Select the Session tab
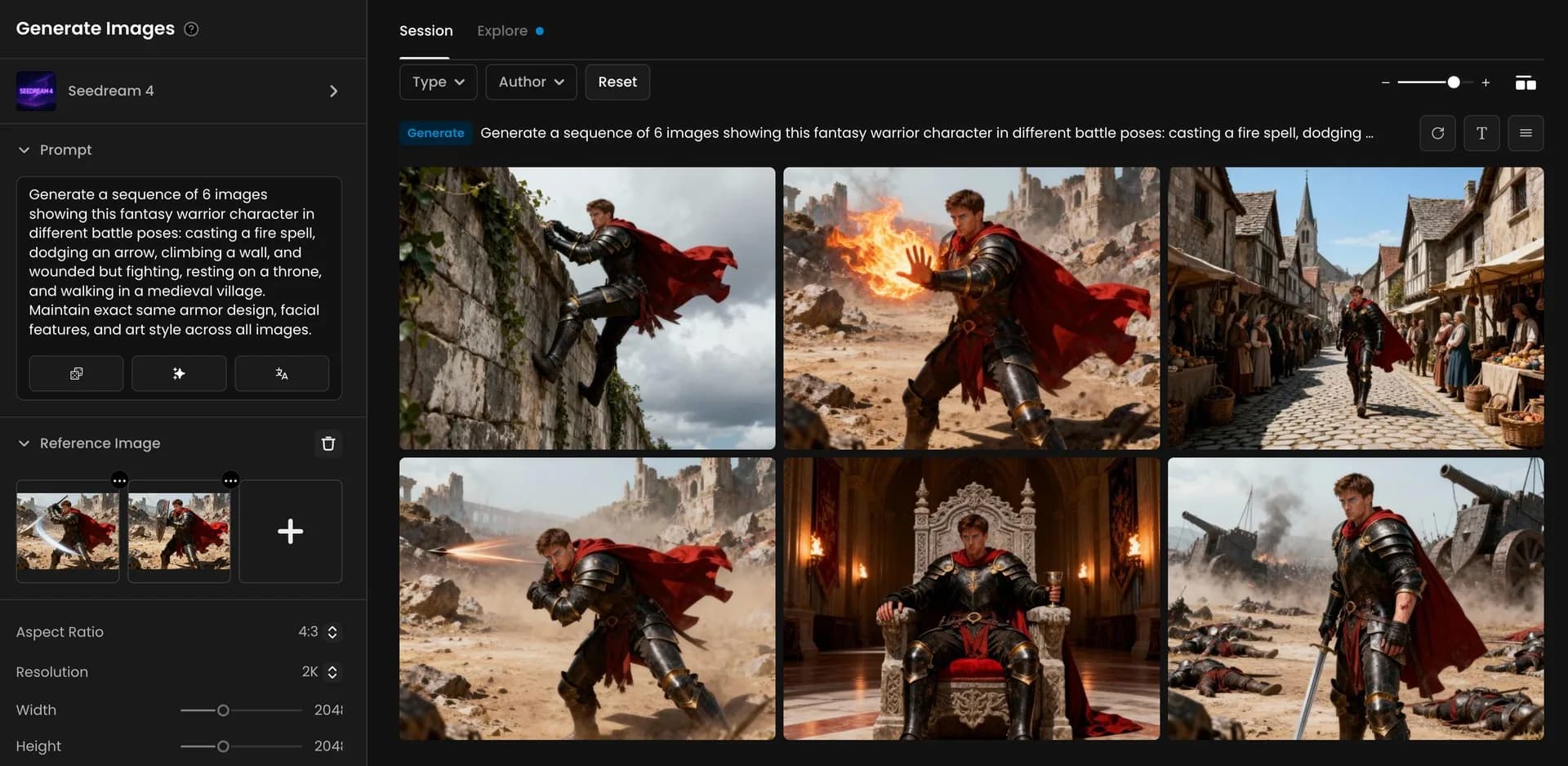Screen dimensions: 1568x766 click(x=425, y=30)
